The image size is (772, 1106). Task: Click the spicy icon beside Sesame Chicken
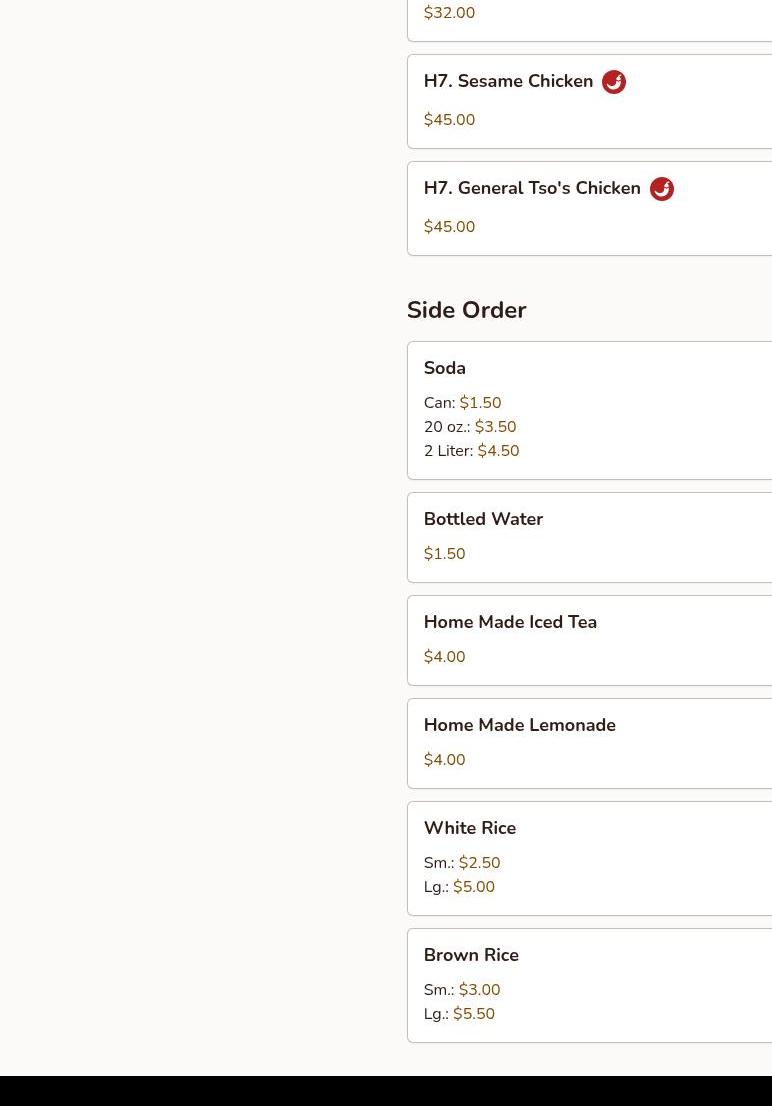614,82
